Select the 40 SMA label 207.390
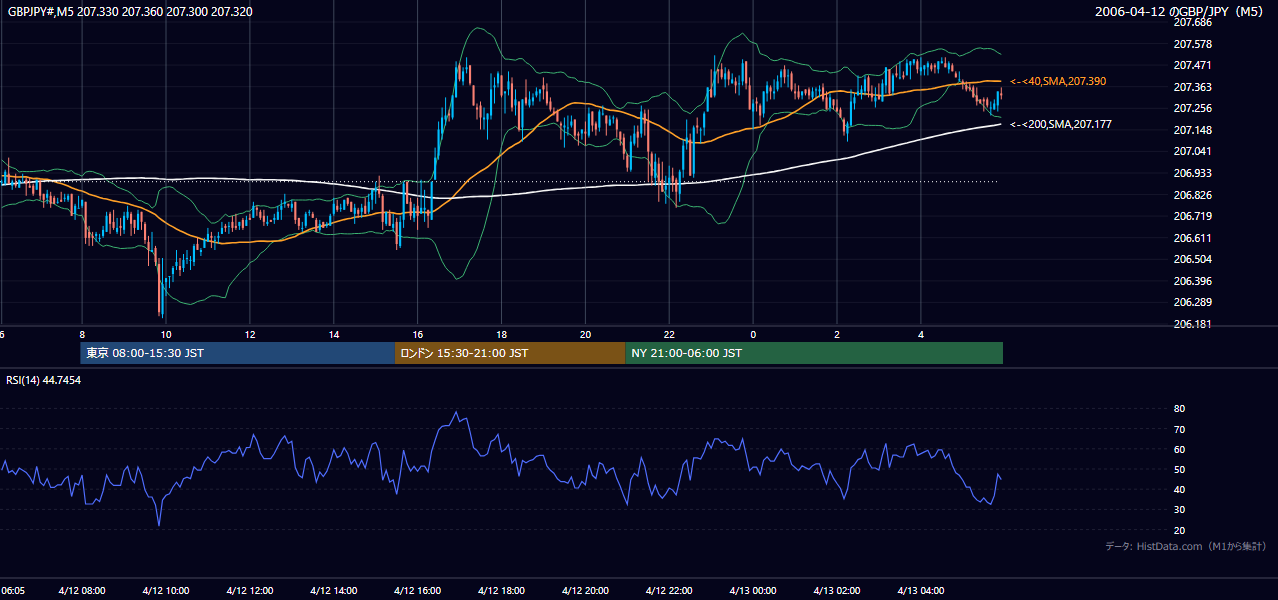This screenshot has height=600, width=1278. [1058, 81]
